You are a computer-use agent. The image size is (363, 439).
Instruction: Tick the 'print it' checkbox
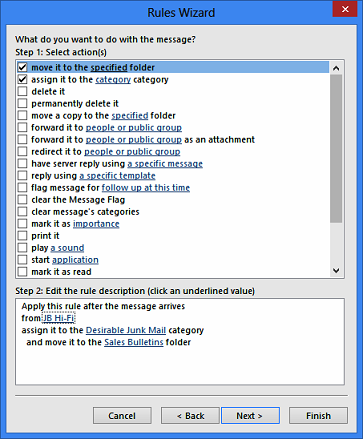(x=22, y=236)
